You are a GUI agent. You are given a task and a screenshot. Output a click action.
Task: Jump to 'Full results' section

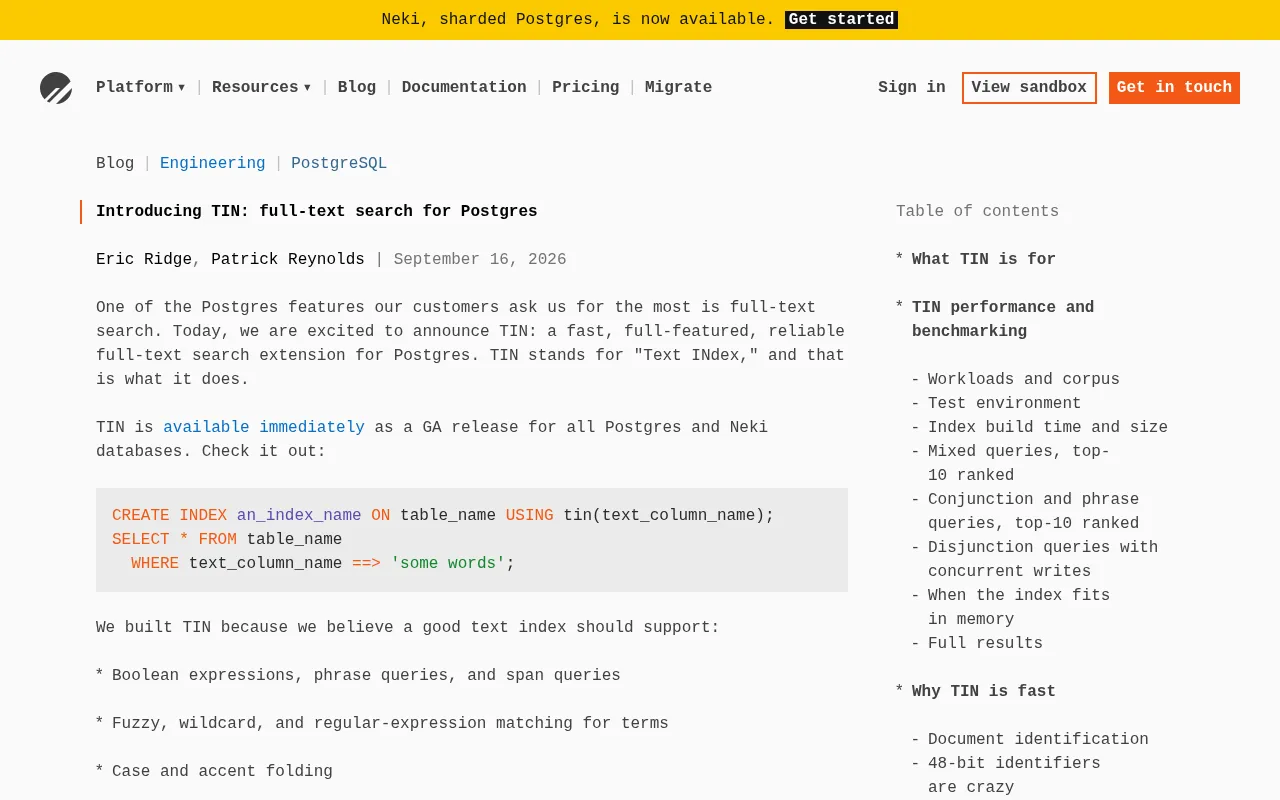click(985, 643)
